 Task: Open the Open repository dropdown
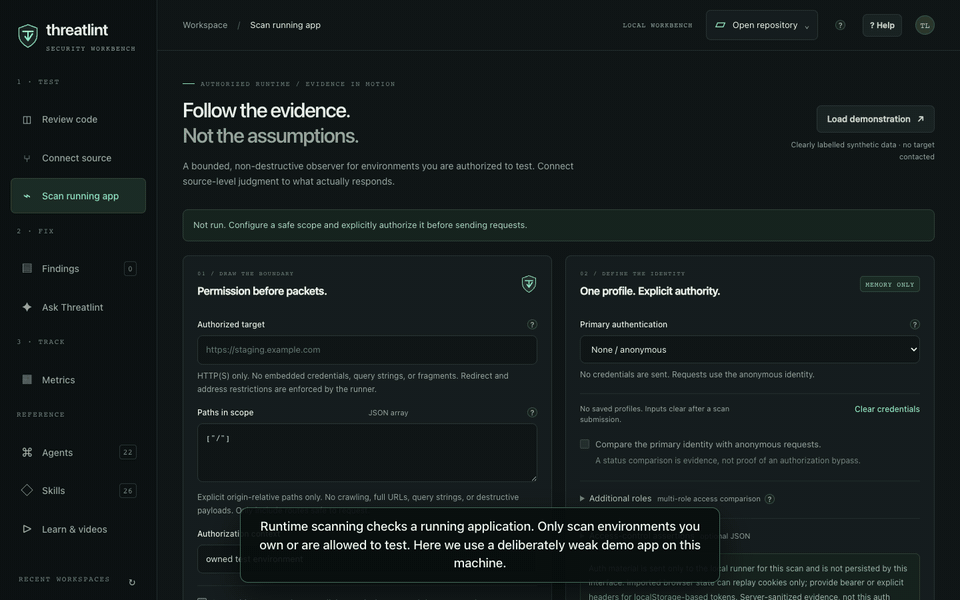pyautogui.click(x=762, y=25)
